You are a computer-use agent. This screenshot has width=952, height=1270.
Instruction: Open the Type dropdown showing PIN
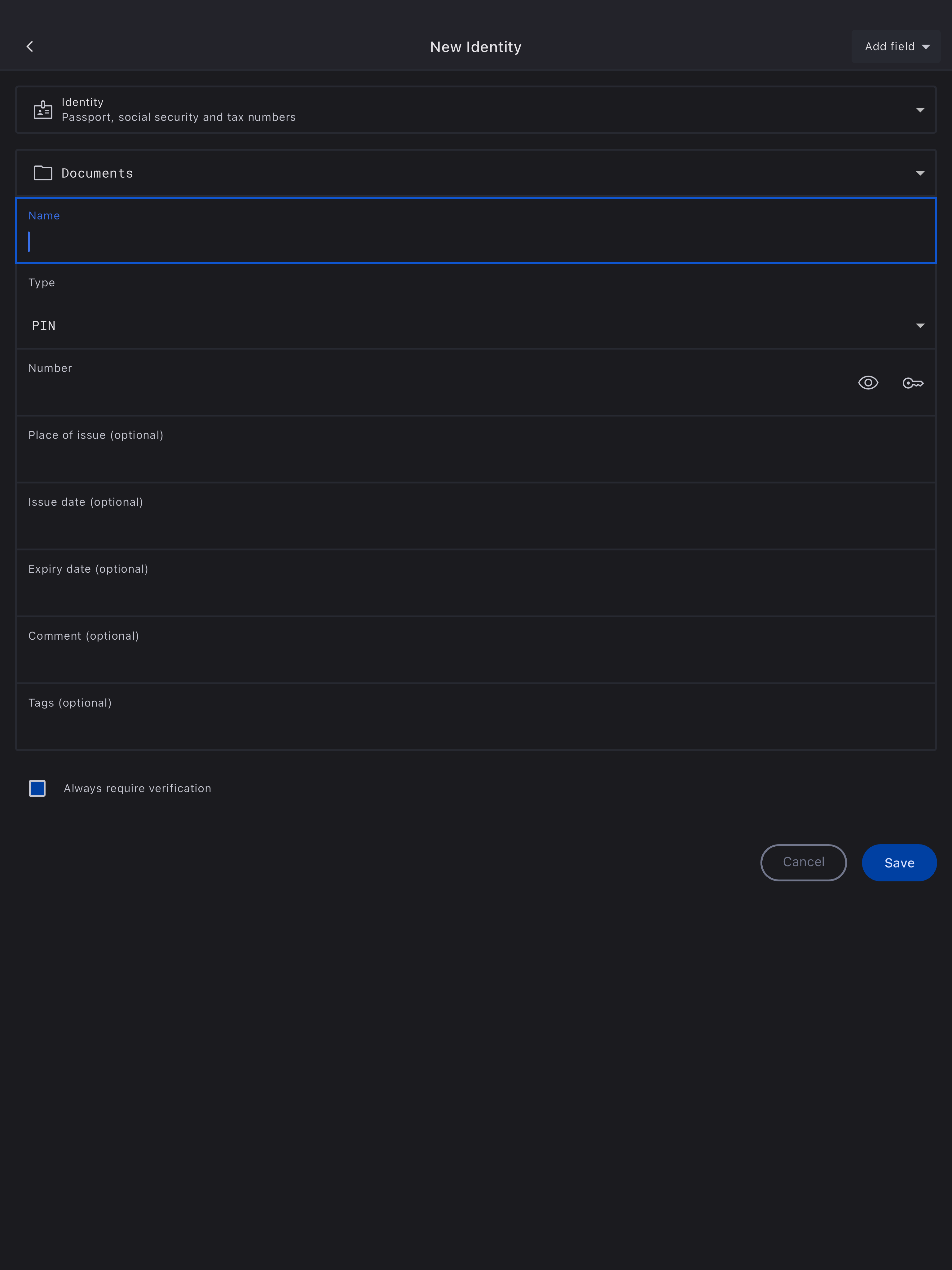(x=475, y=325)
